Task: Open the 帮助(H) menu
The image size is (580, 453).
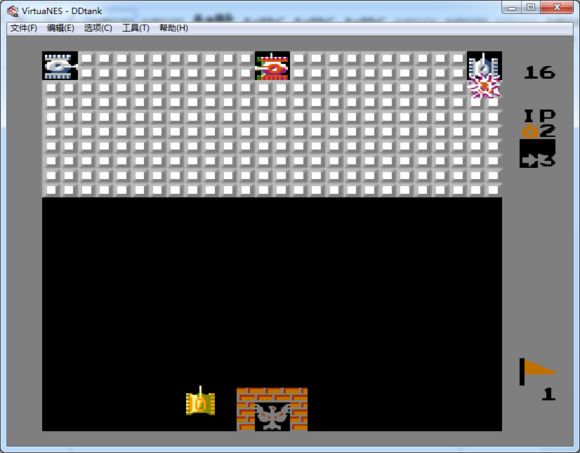Action: click(x=174, y=28)
